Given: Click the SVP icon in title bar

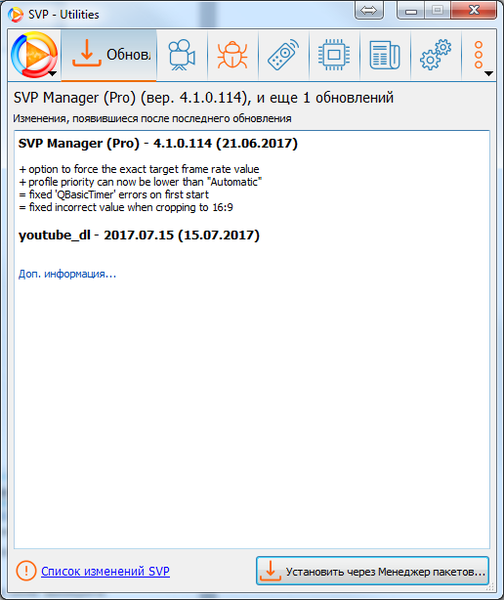Looking at the screenshot, I should (x=15, y=15).
